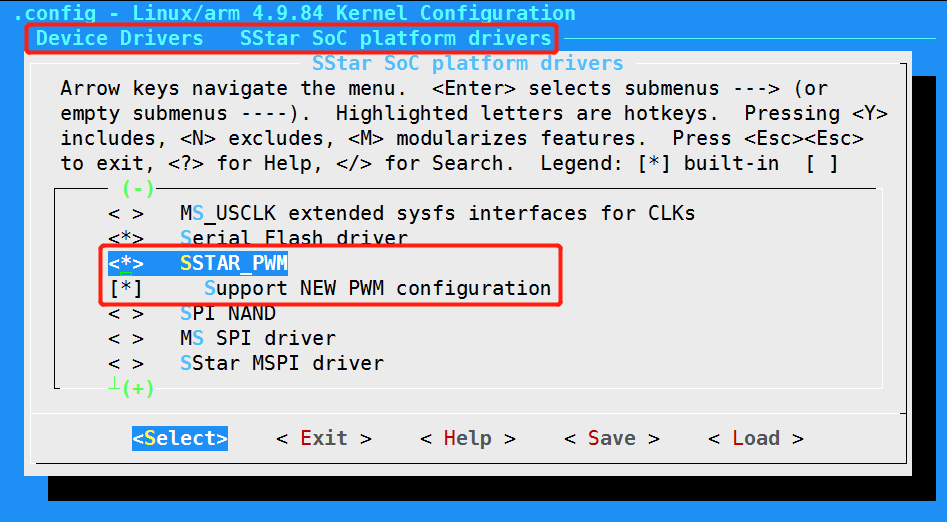Enable the MS SPI driver checkbox

tap(126, 339)
